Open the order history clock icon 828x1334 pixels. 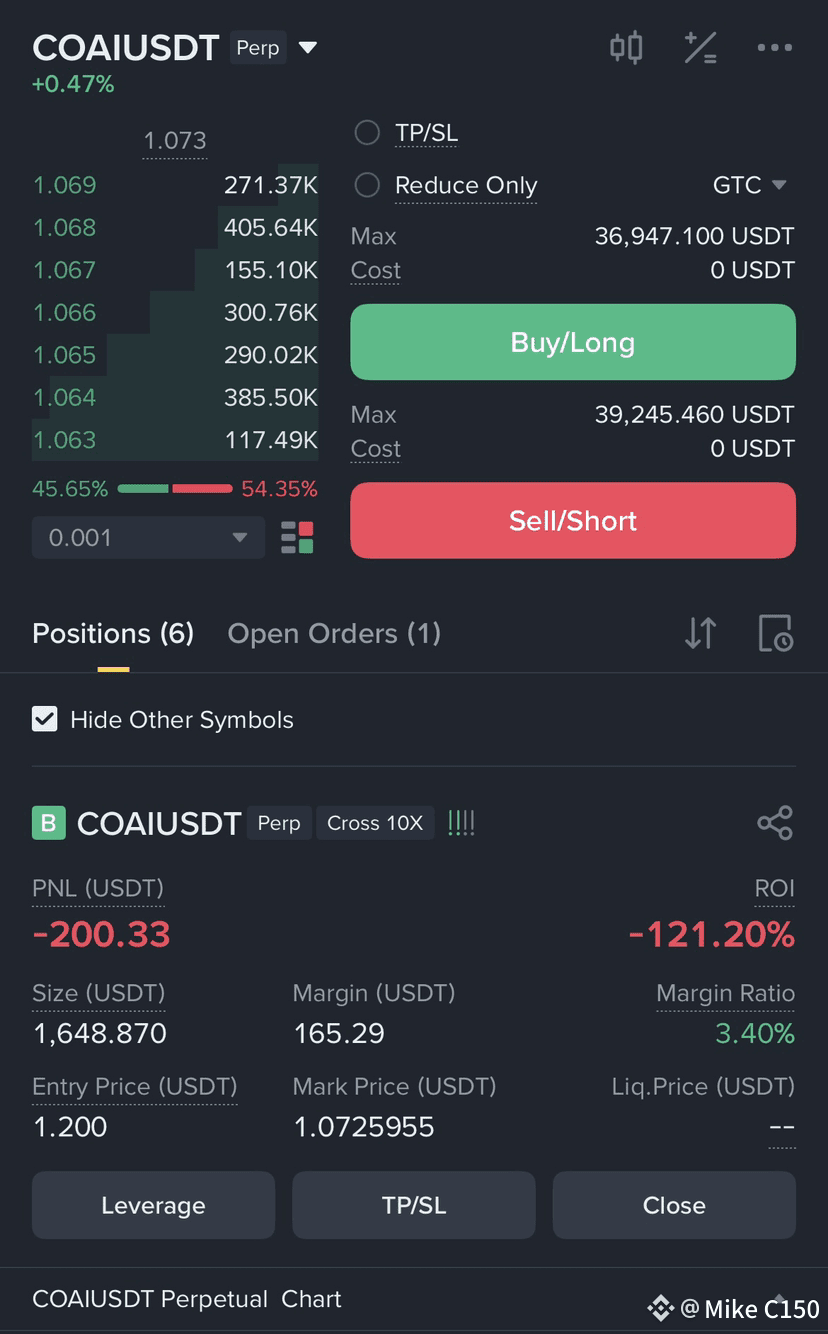775,633
